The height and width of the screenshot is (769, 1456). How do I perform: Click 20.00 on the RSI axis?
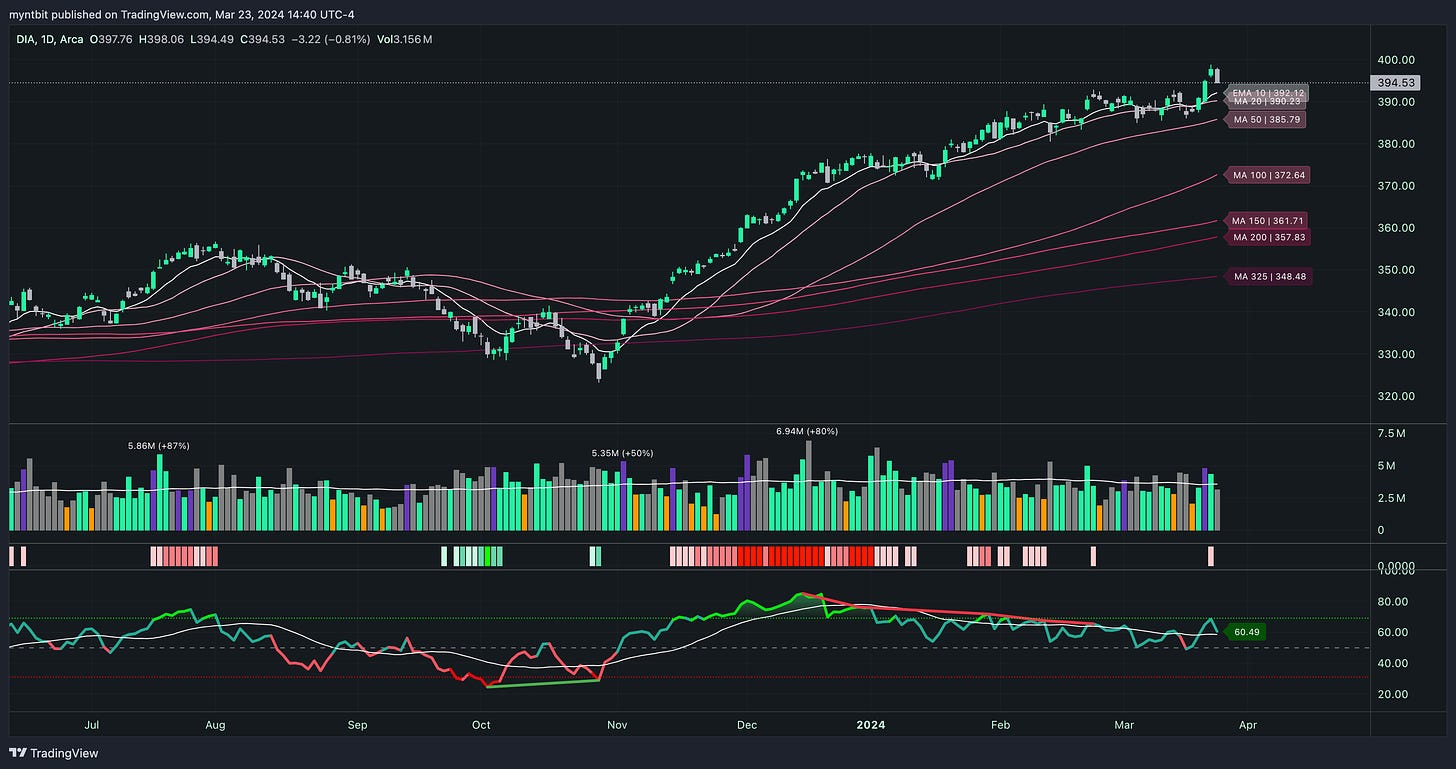(x=1393, y=694)
